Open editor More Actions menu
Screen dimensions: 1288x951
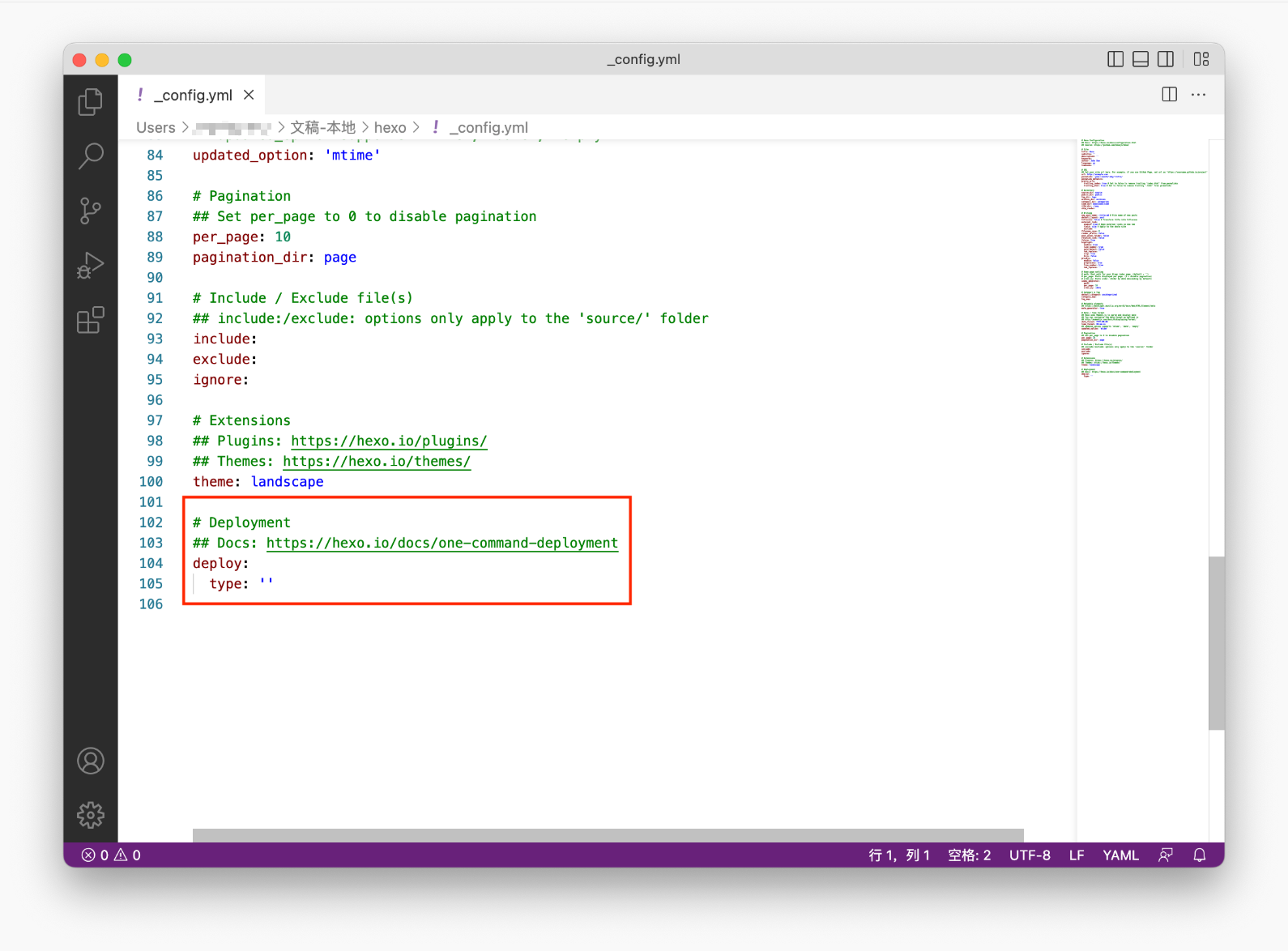point(1199,95)
